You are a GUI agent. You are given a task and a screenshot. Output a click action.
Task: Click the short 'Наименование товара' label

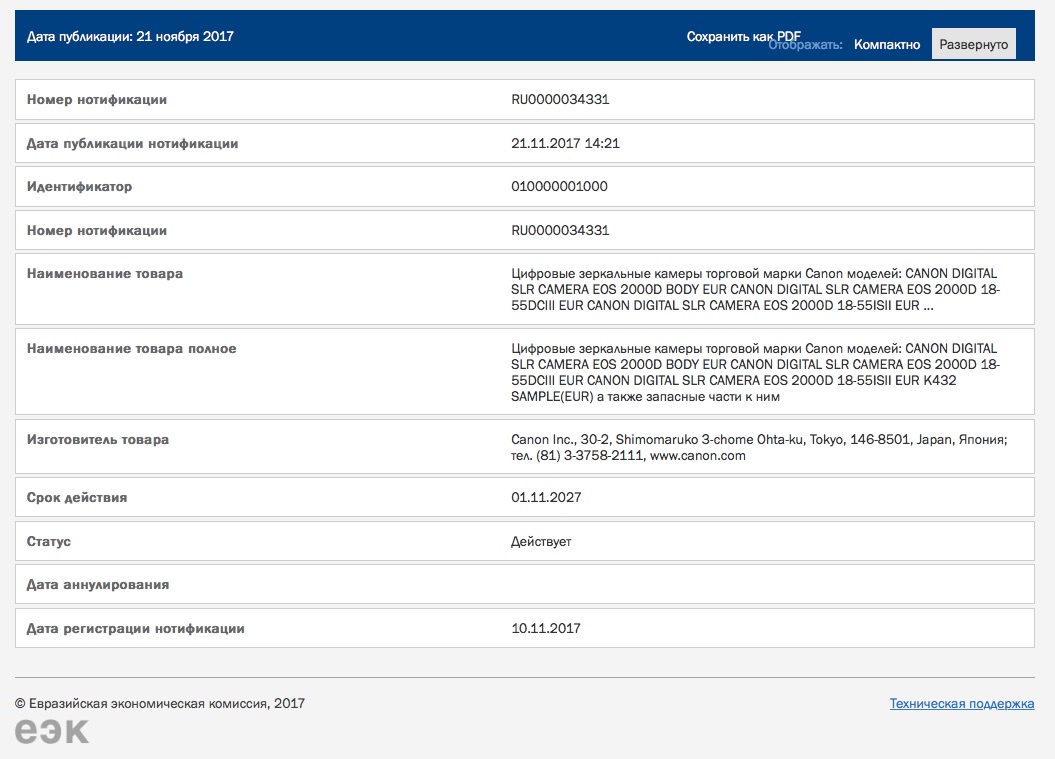pyautogui.click(x=105, y=273)
